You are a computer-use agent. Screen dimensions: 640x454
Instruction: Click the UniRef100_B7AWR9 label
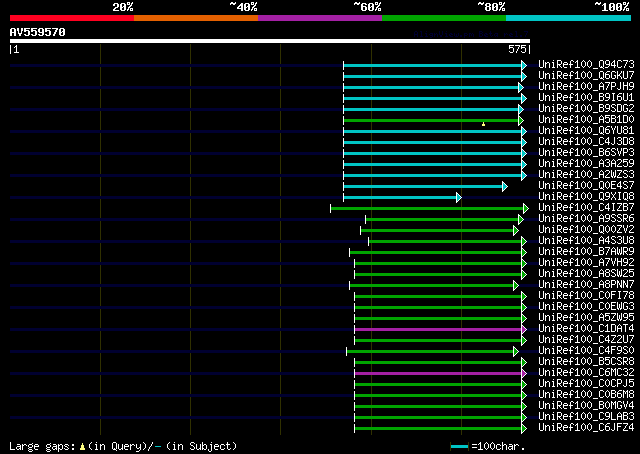(587, 252)
